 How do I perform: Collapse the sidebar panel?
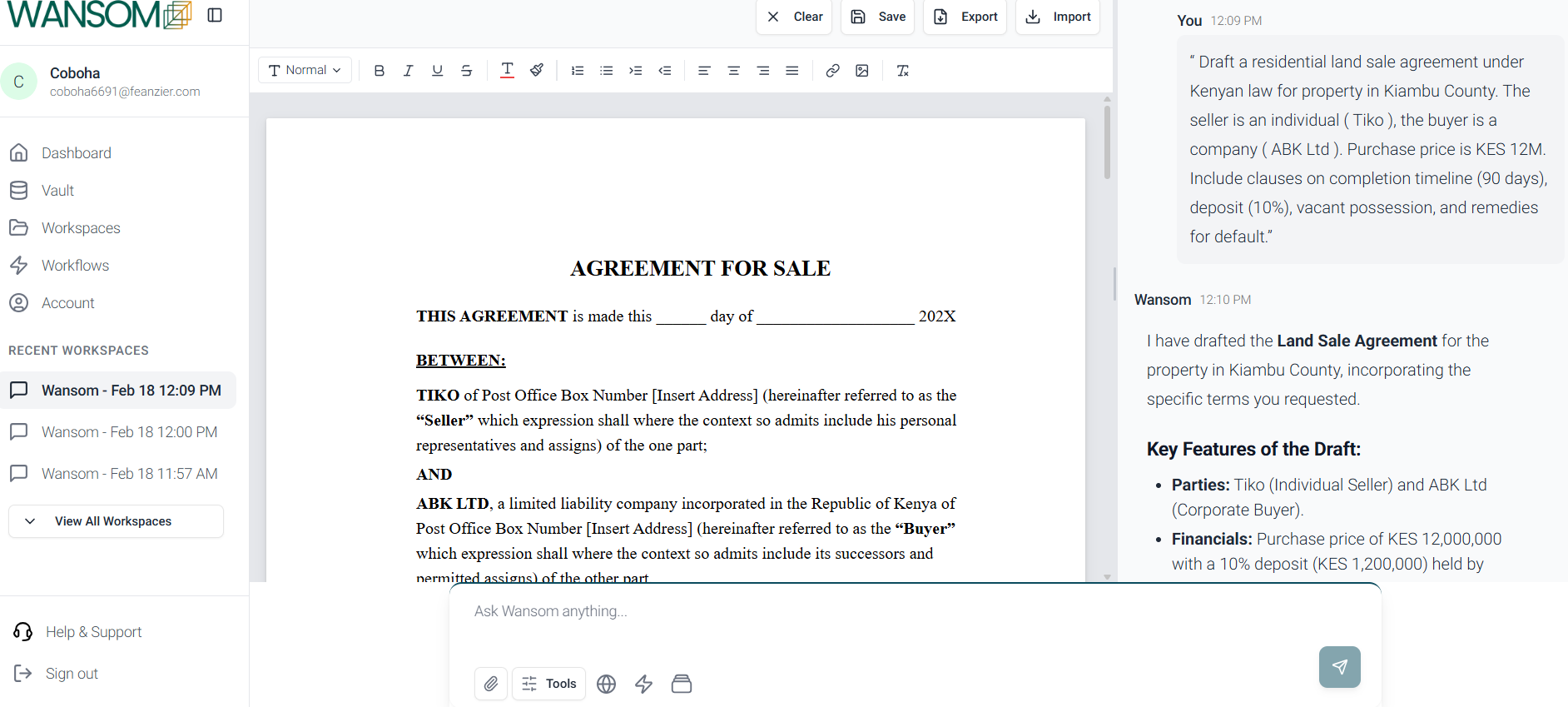point(215,15)
